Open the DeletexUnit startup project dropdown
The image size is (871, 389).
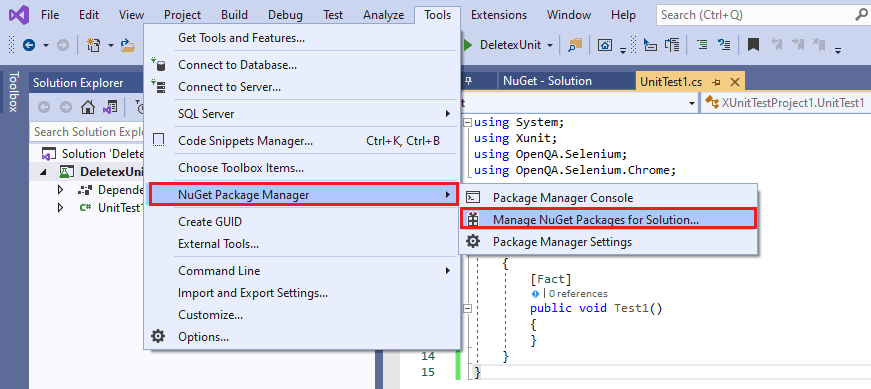pos(550,46)
